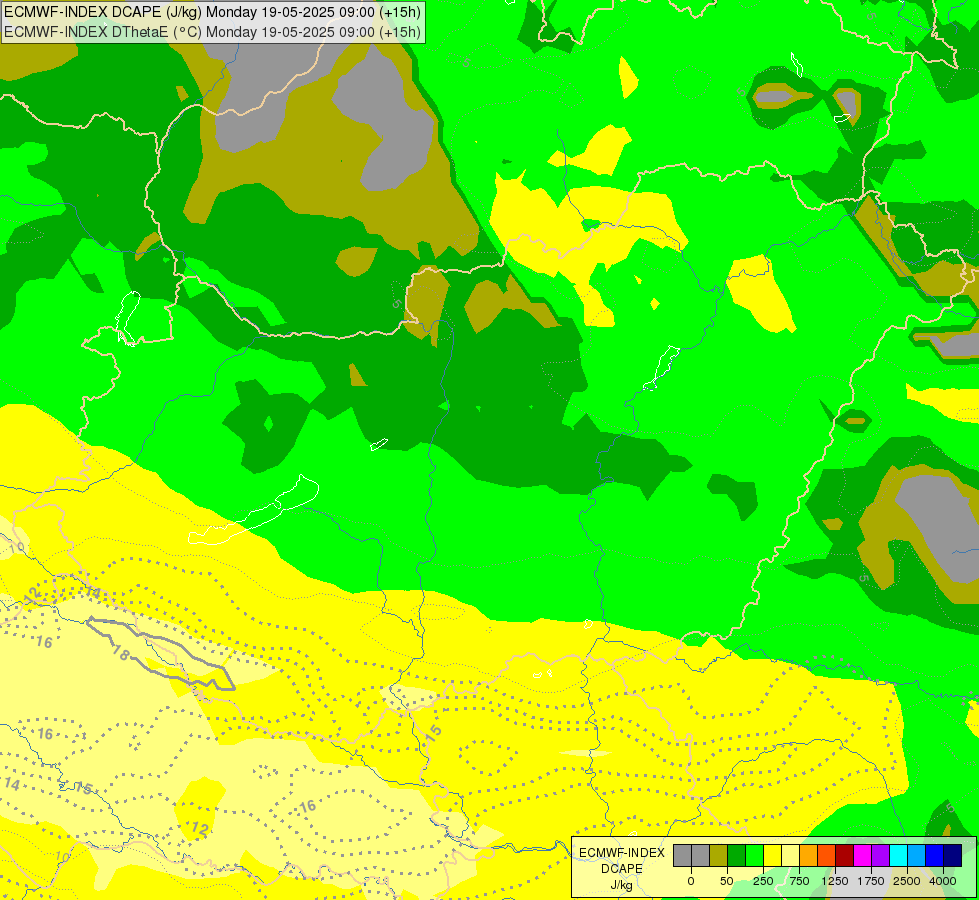Click the legend scale value '1250'
This screenshot has height=900, width=979.
click(835, 881)
